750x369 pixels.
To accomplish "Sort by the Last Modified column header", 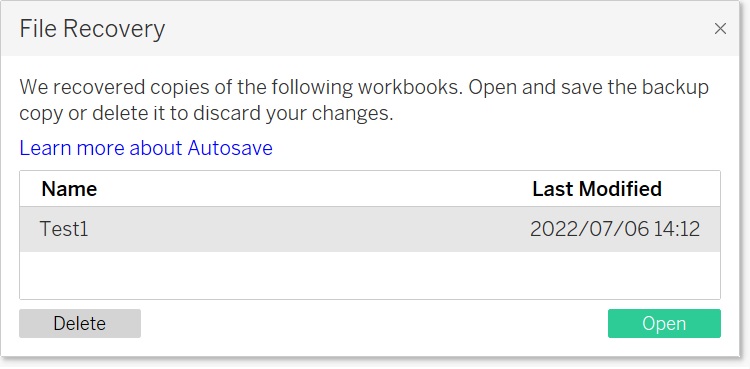I will [597, 189].
